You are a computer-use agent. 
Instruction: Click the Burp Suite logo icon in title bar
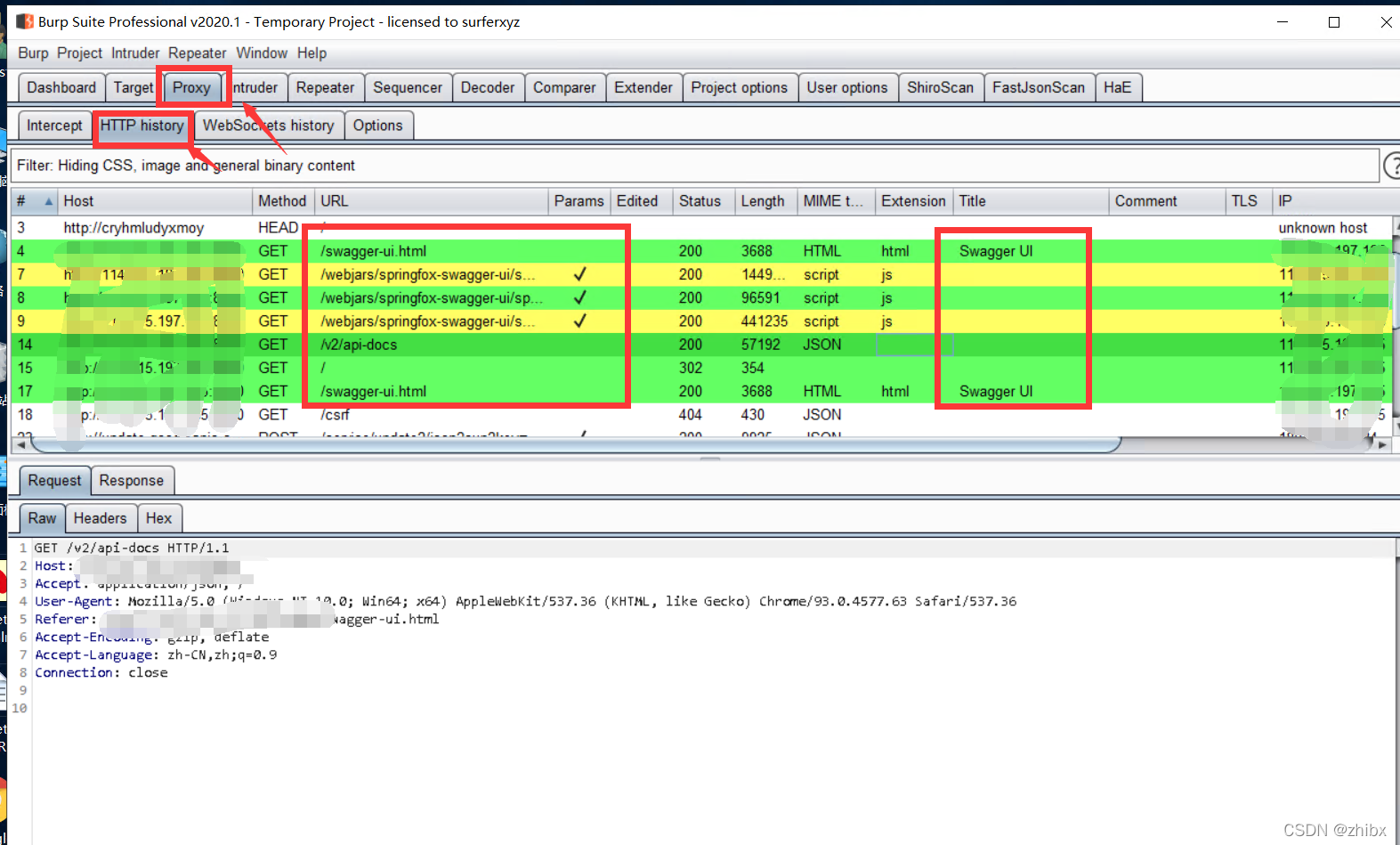pos(24,21)
